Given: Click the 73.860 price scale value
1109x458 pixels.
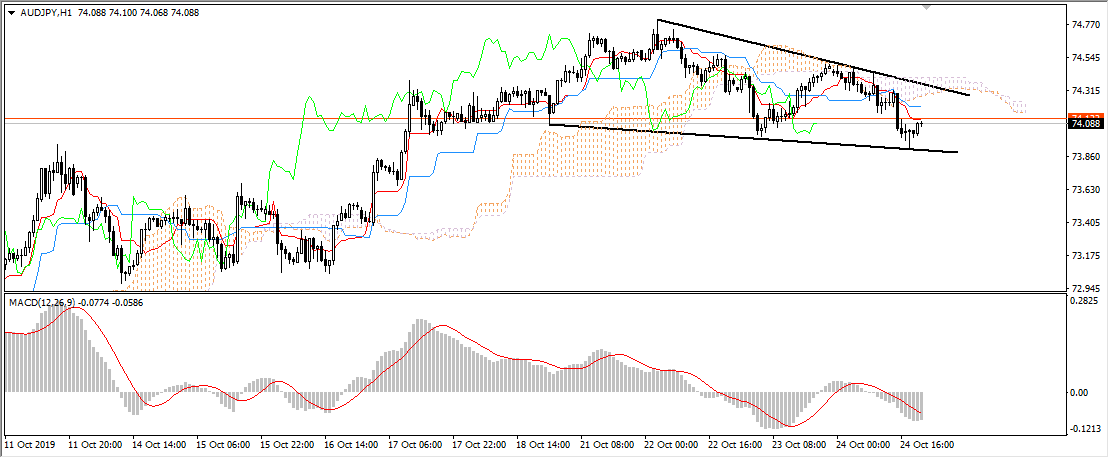Looking at the screenshot, I should 1086,156.
